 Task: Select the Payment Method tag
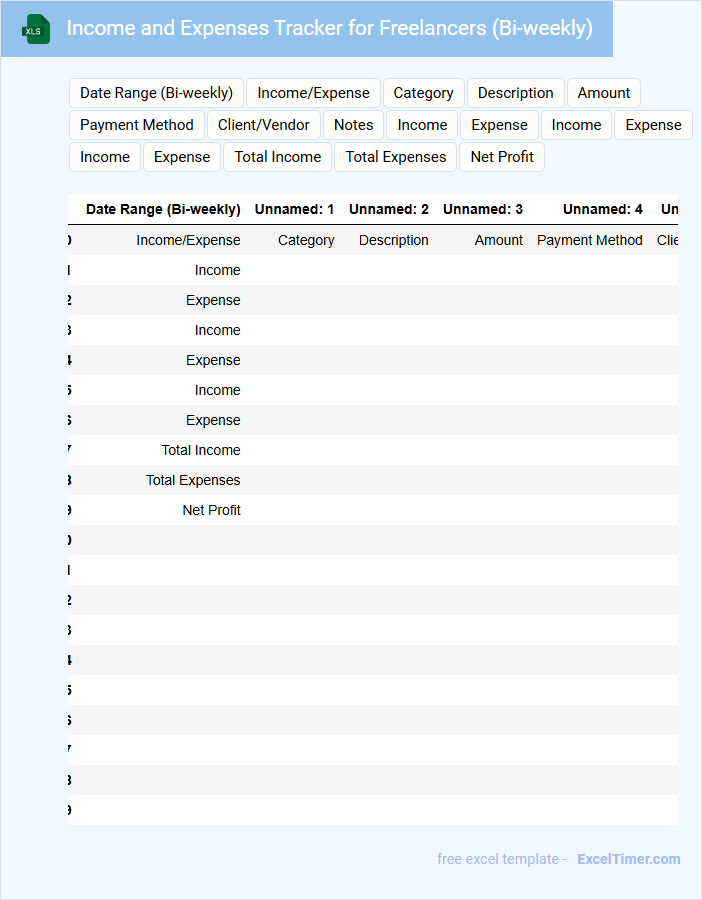pyautogui.click(x=137, y=125)
